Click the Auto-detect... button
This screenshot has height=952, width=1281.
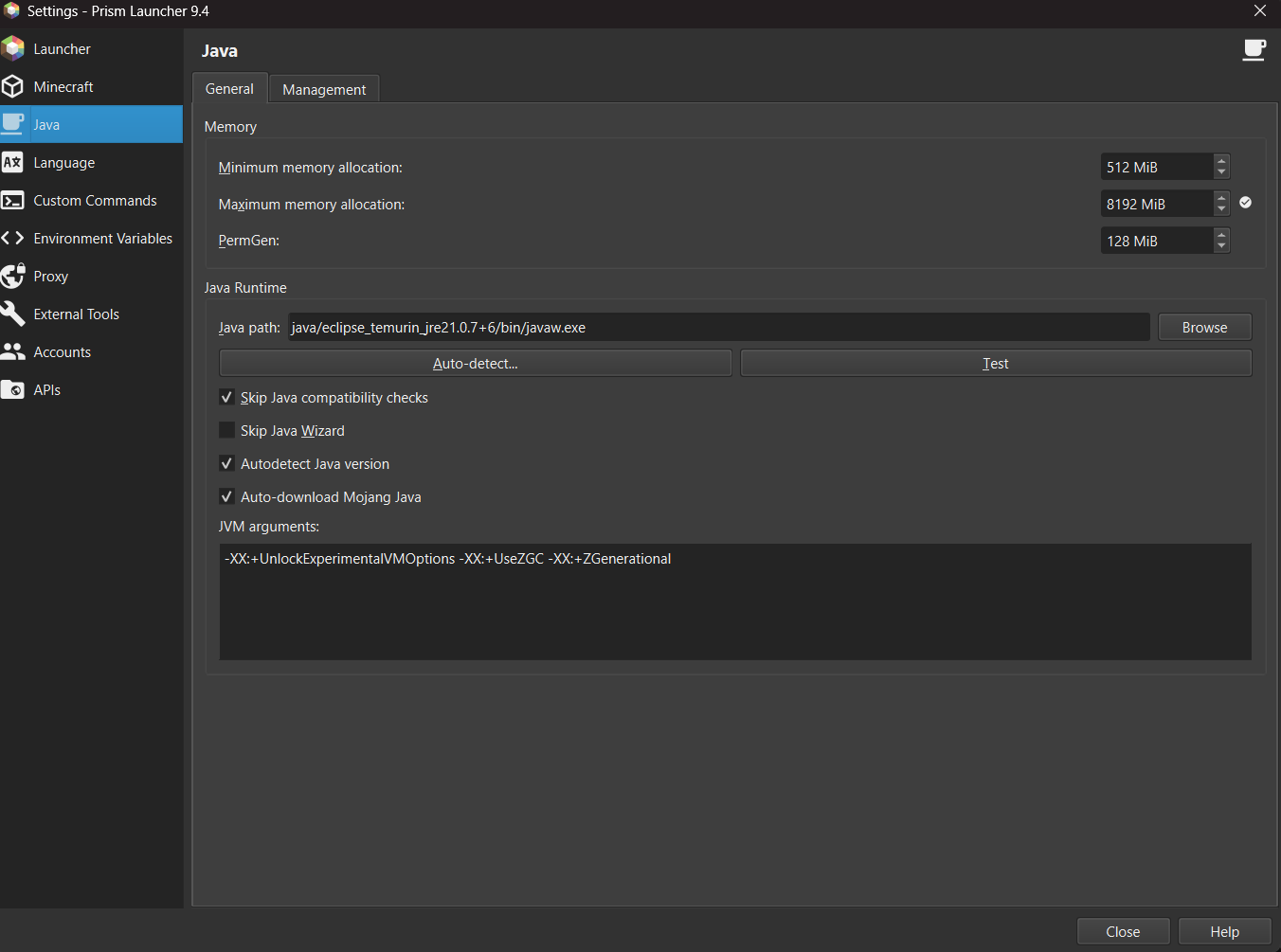point(475,363)
